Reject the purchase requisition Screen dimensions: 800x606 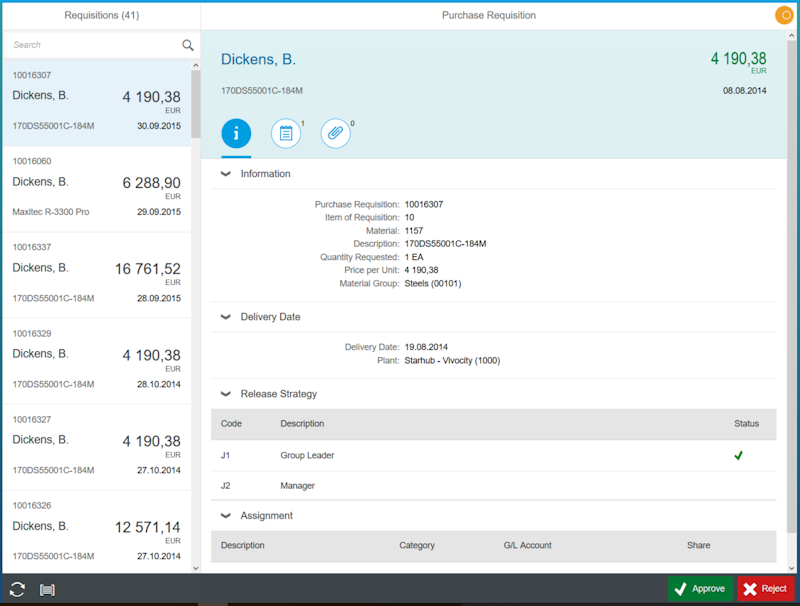[x=766, y=588]
